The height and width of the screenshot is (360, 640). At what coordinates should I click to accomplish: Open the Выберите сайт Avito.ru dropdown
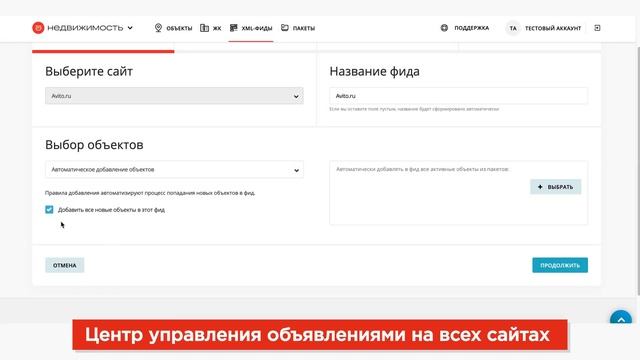coord(174,96)
